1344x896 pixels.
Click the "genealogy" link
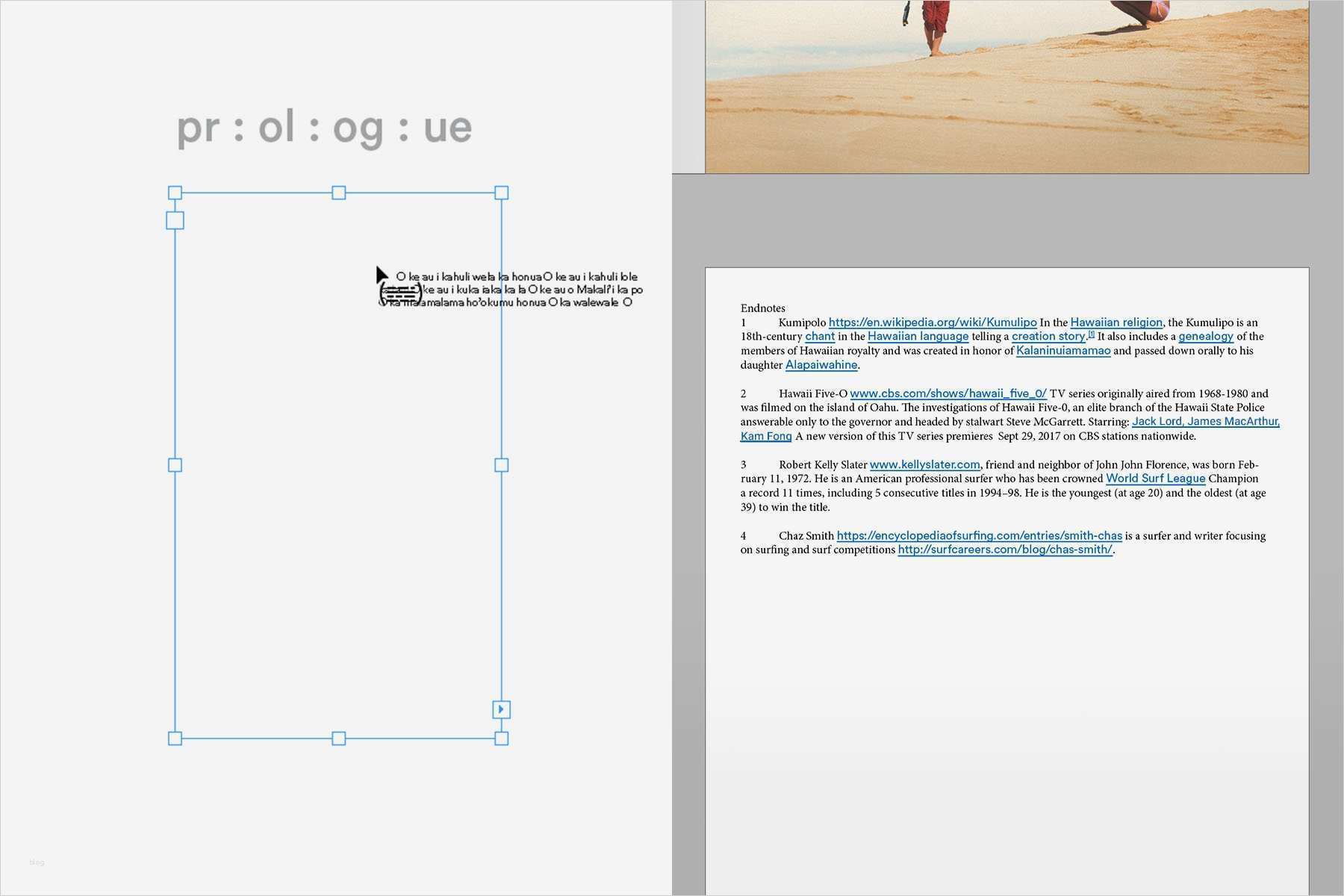coord(1206,336)
